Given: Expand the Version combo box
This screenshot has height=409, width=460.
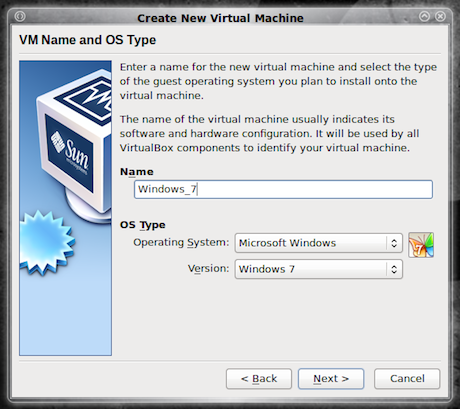Looking at the screenshot, I should tap(319, 269).
